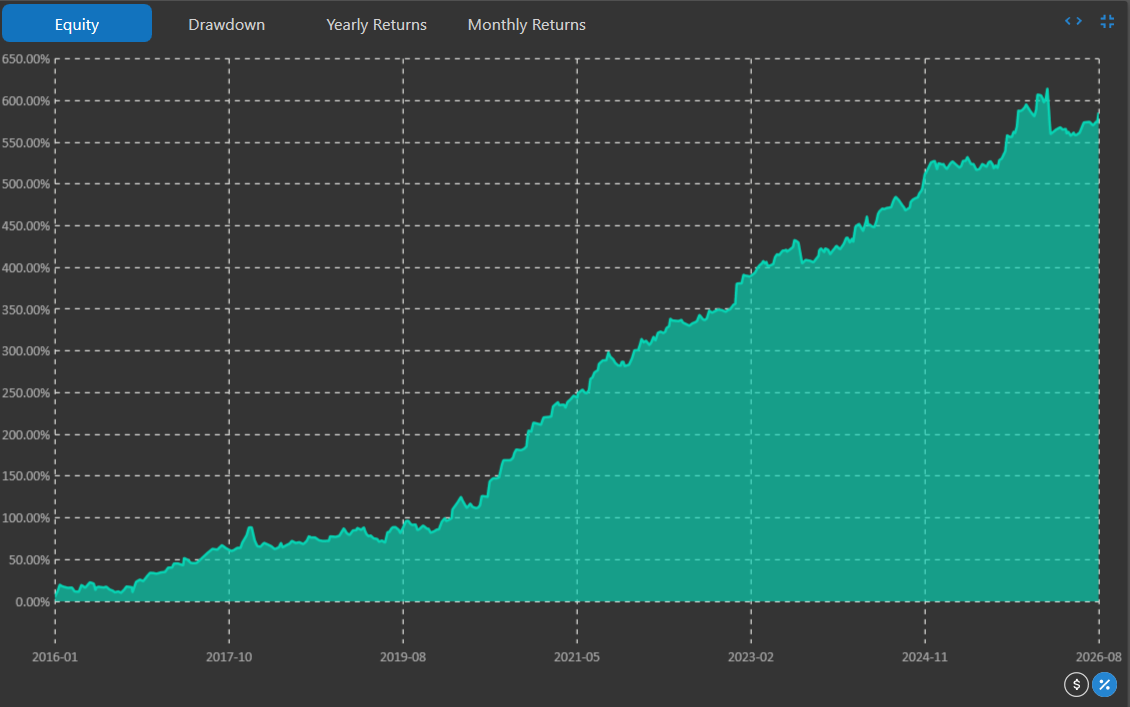1130x707 pixels.
Task: Open the Monthly Returns tab
Action: [526, 25]
